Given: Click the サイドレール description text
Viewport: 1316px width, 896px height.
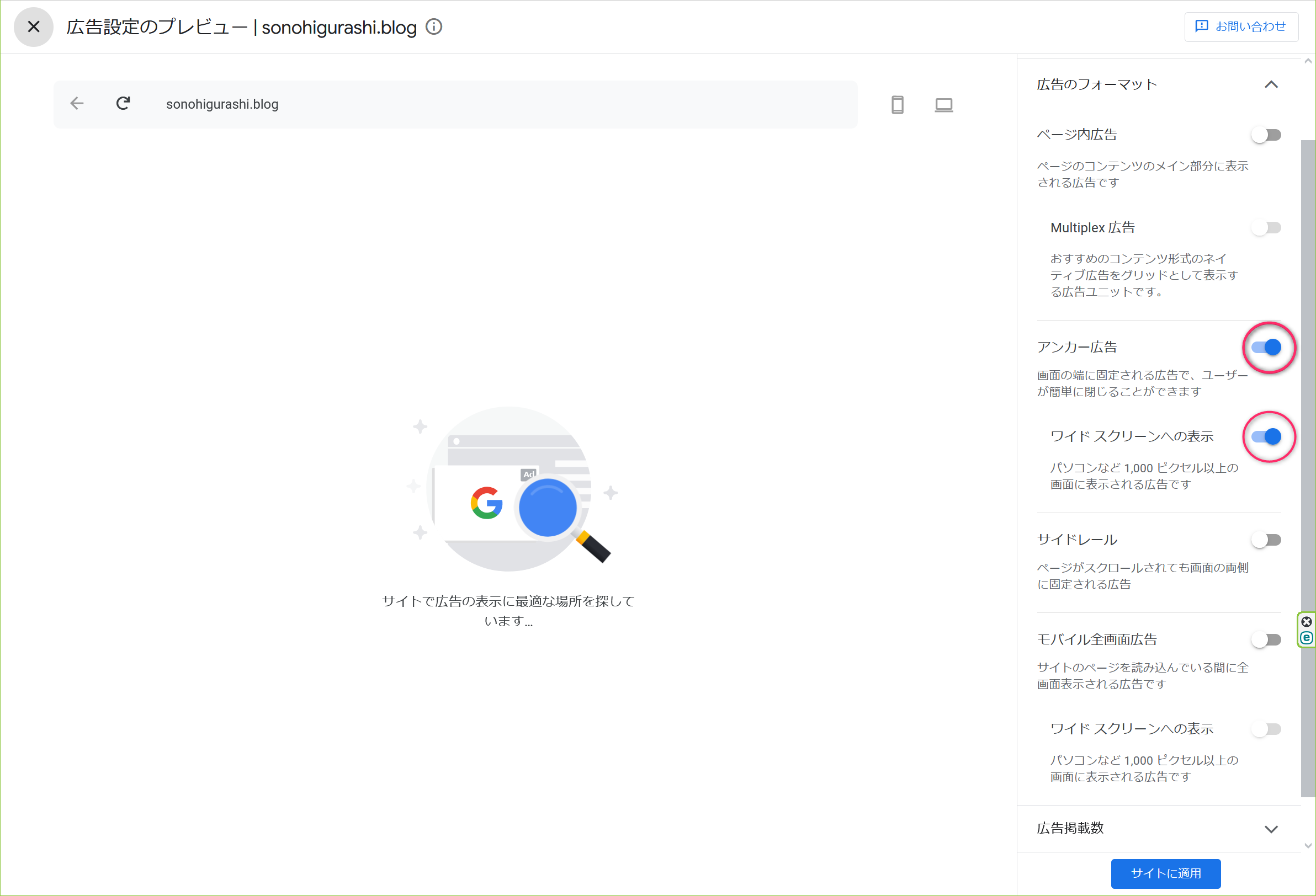Looking at the screenshot, I should (1143, 575).
